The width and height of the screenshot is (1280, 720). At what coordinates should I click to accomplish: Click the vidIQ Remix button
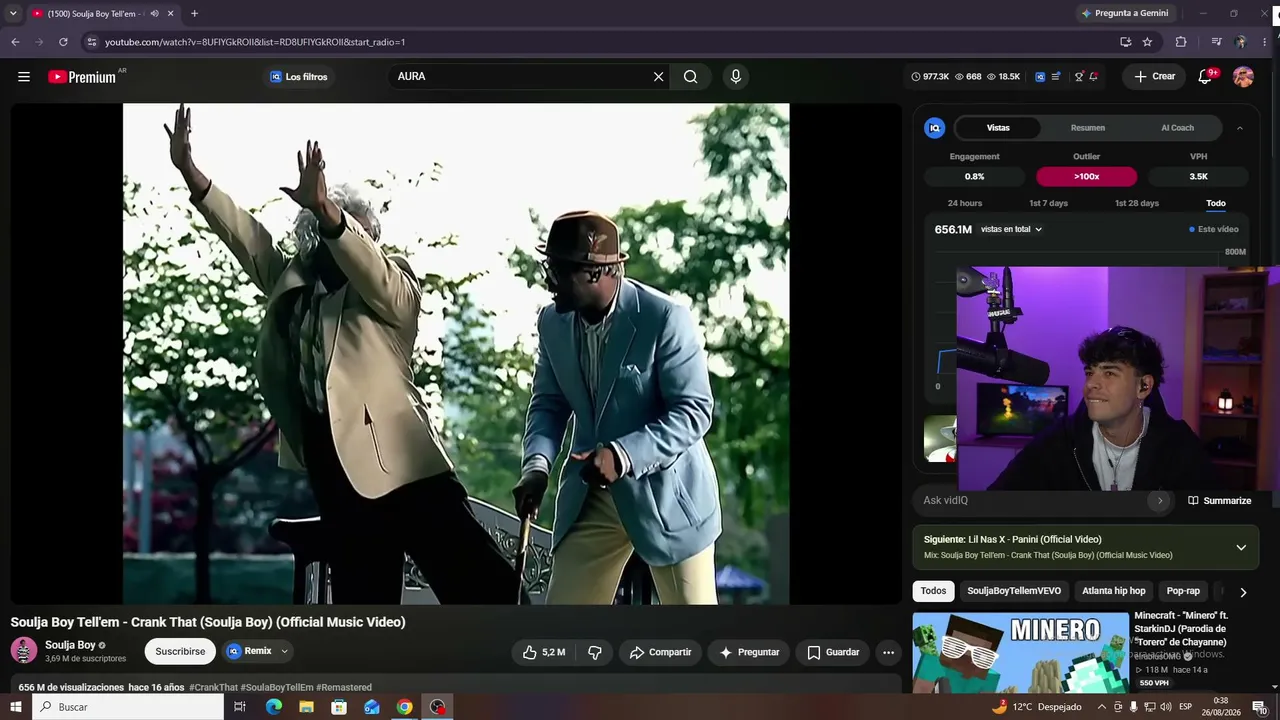249,651
